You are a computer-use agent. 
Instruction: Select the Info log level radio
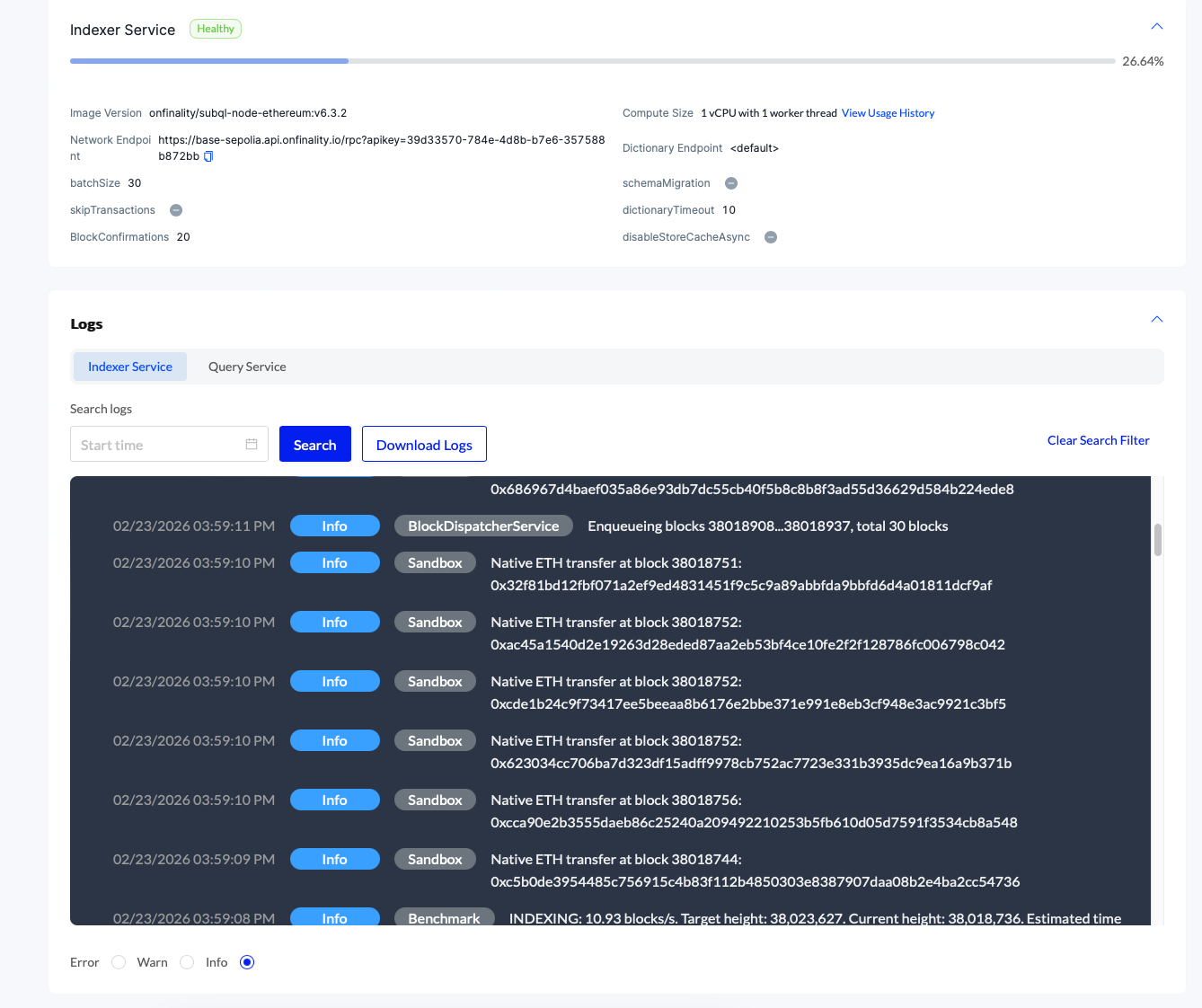click(x=247, y=962)
